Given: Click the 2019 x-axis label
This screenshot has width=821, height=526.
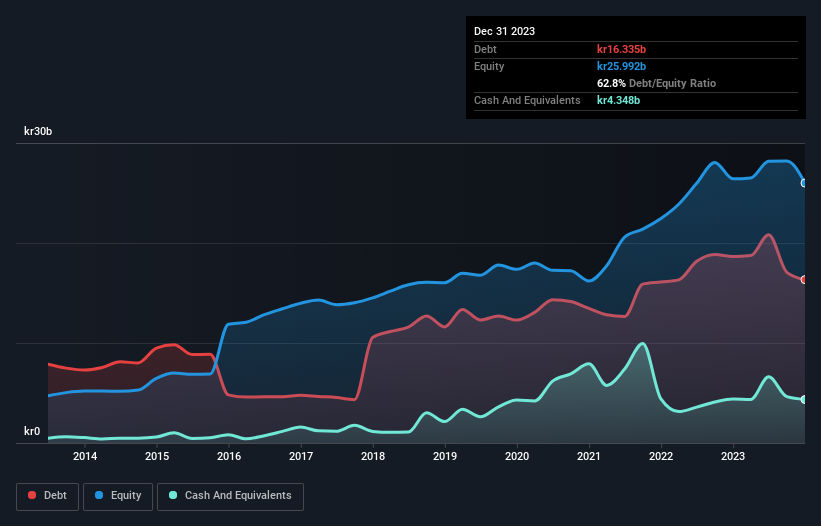Looking at the screenshot, I should click(445, 456).
